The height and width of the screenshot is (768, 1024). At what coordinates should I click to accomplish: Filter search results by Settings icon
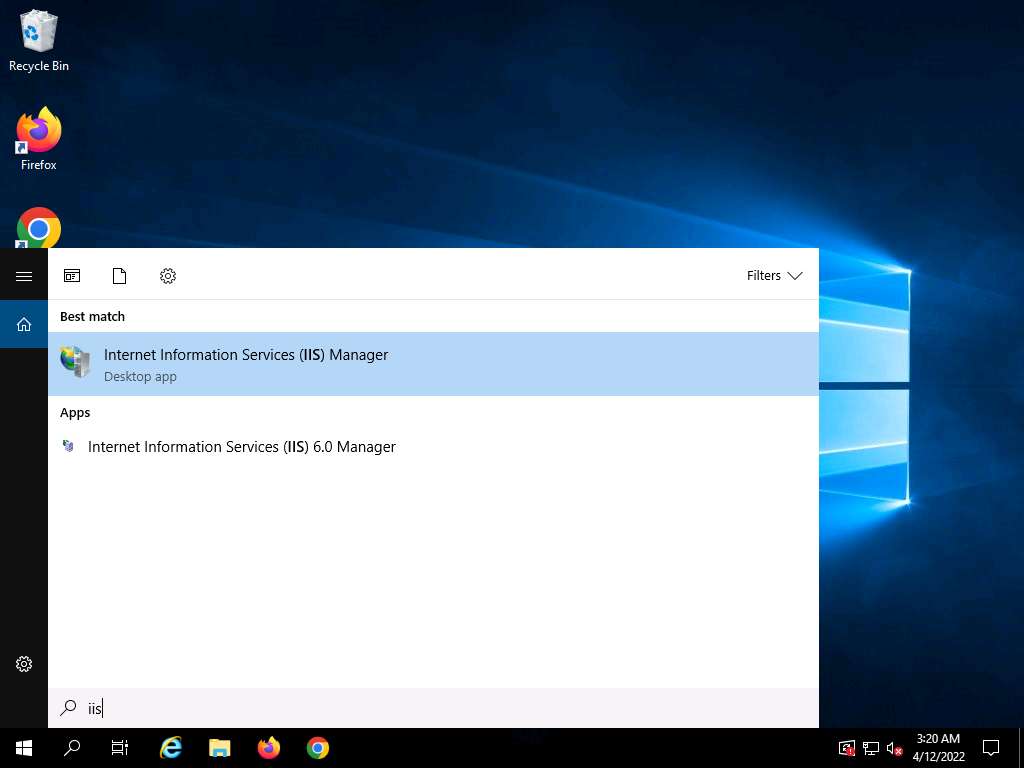pyautogui.click(x=168, y=276)
